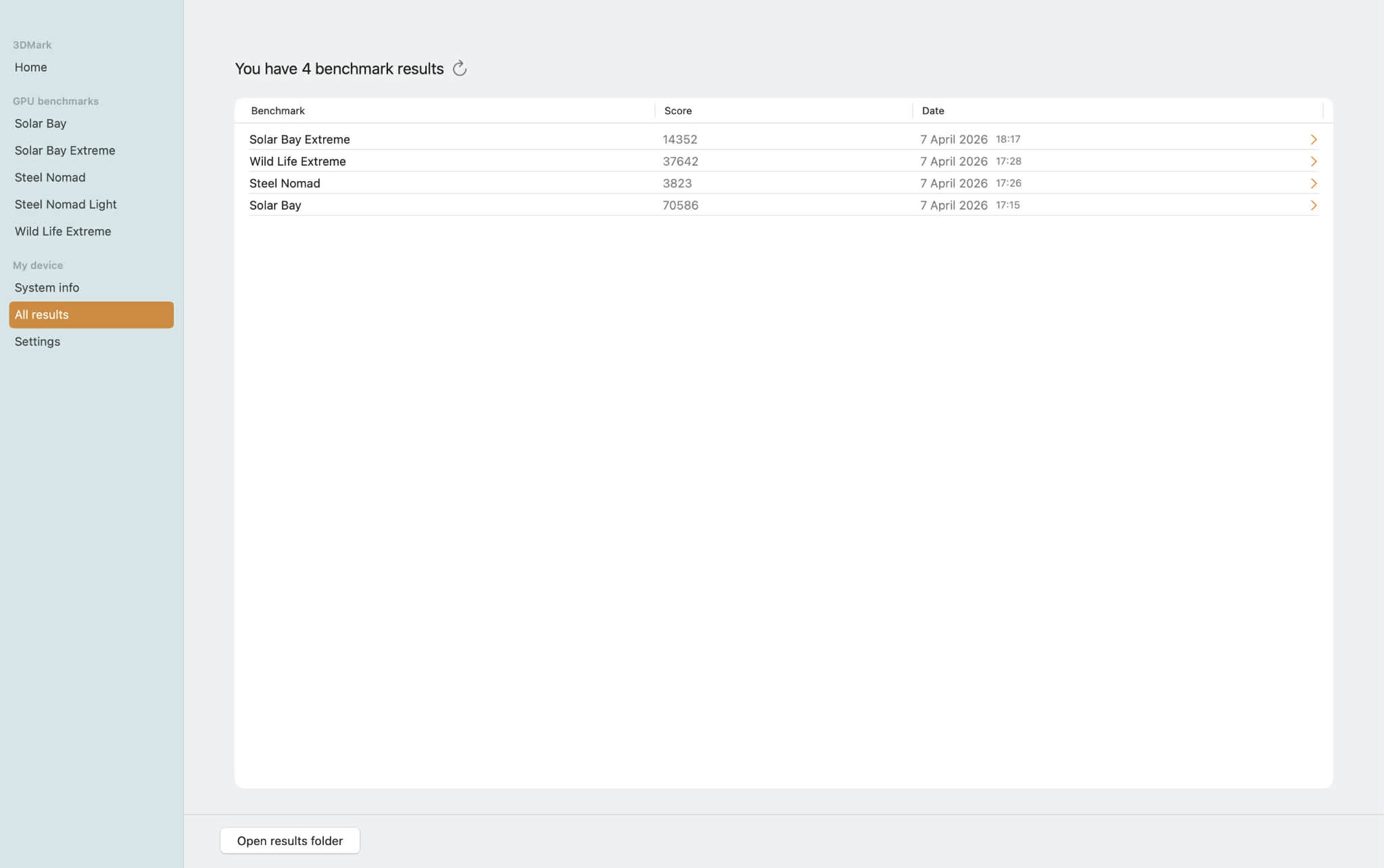Open Solar Bay result details arrow

tap(1313, 205)
